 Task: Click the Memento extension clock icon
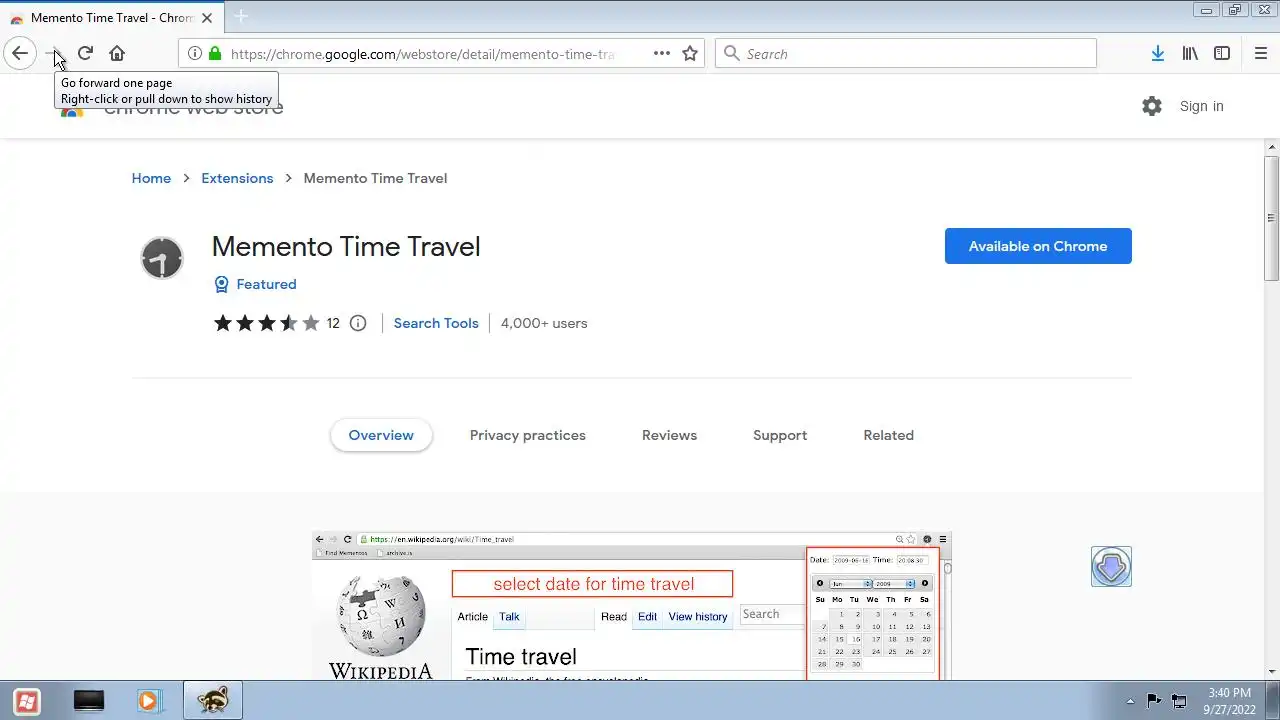pyautogui.click(x=162, y=258)
